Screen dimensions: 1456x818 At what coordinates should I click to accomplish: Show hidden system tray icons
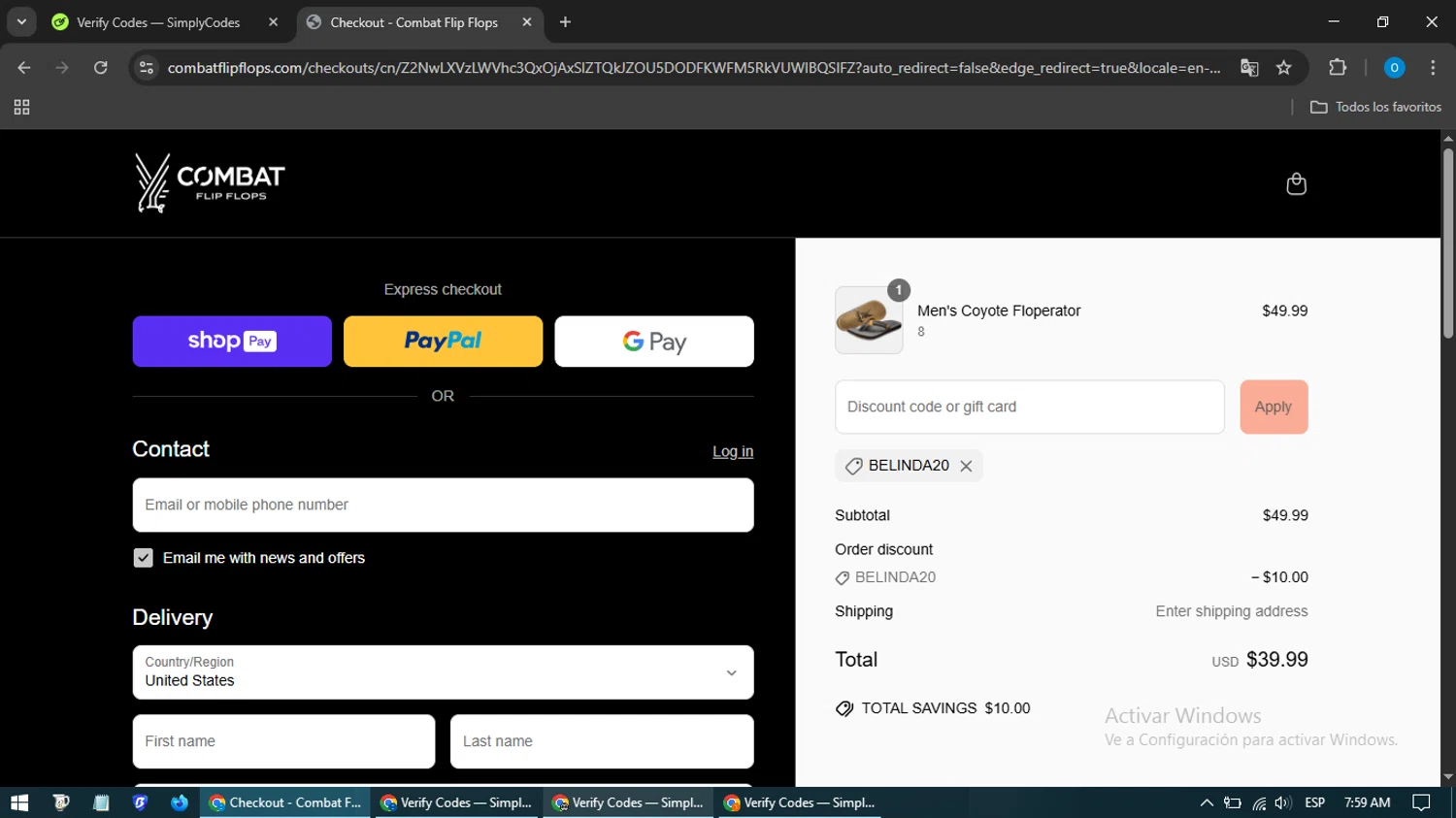(x=1207, y=802)
